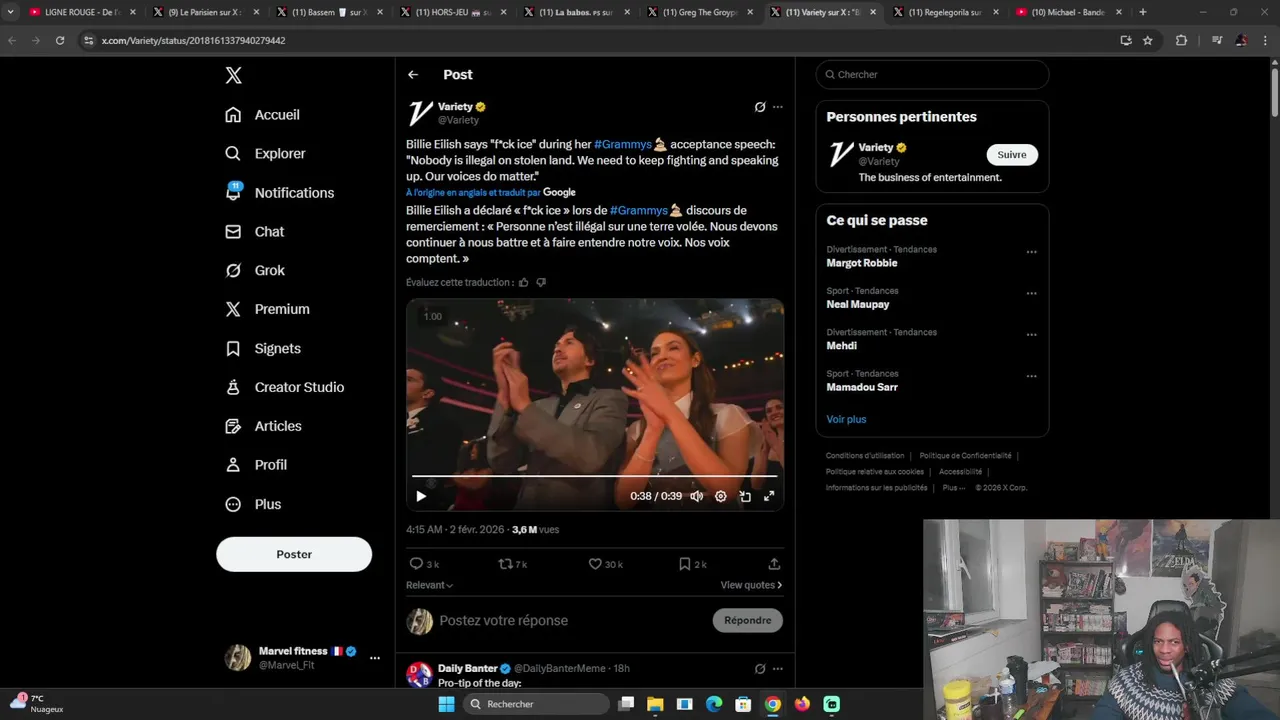Image resolution: width=1280 pixels, height=720 pixels.
Task: Open Notifications in the sidebar
Action: click(x=279, y=193)
